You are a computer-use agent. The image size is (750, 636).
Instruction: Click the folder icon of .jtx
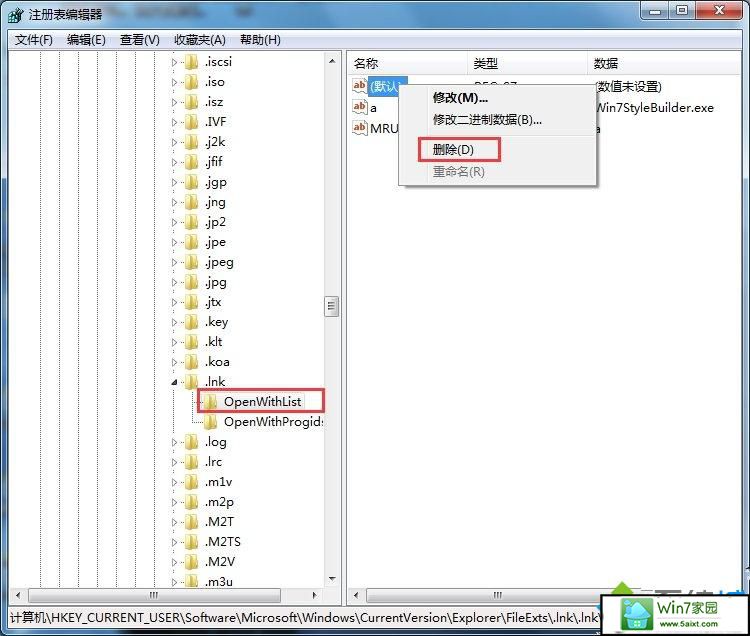[x=192, y=302]
